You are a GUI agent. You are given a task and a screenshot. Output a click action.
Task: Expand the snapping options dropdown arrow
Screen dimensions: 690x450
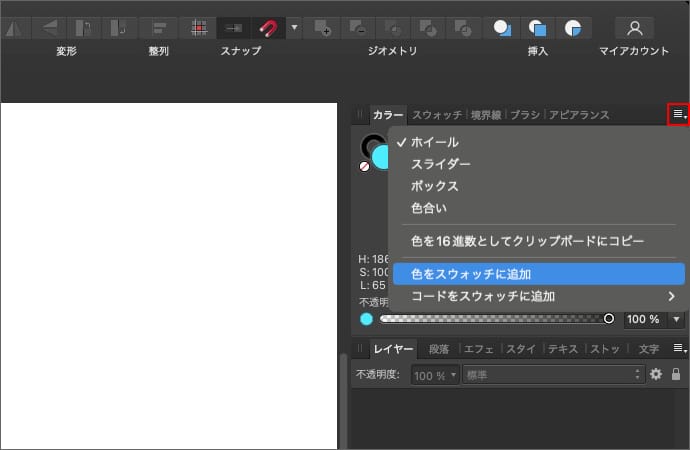[294, 27]
